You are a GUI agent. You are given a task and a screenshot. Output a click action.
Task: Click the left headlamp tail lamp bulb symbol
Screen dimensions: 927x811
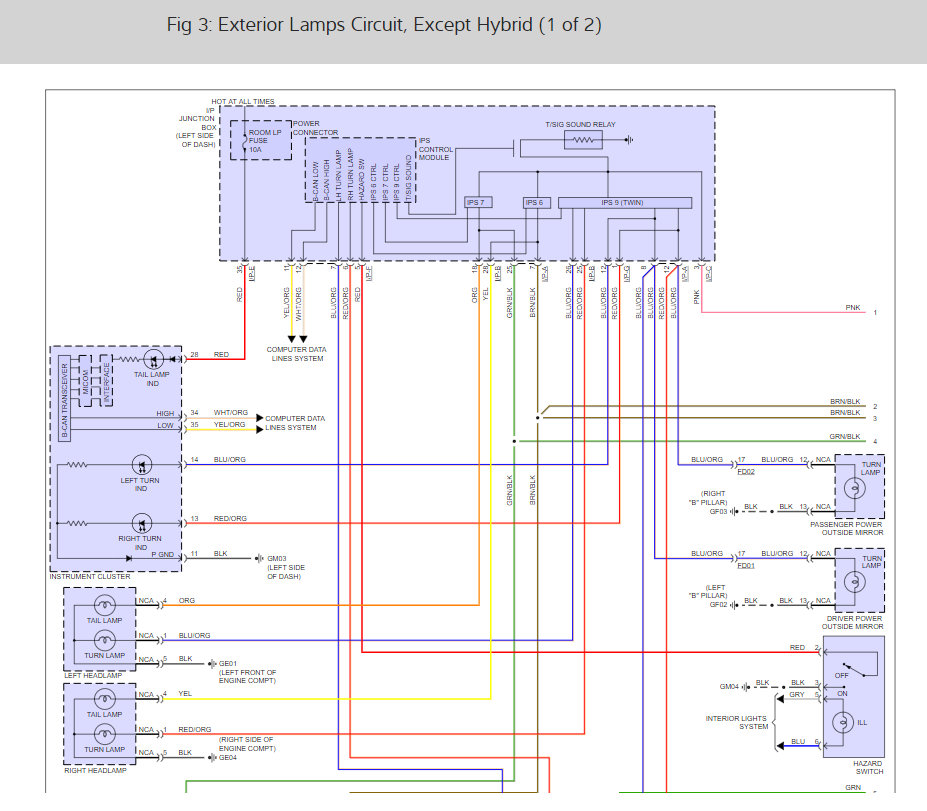click(105, 605)
